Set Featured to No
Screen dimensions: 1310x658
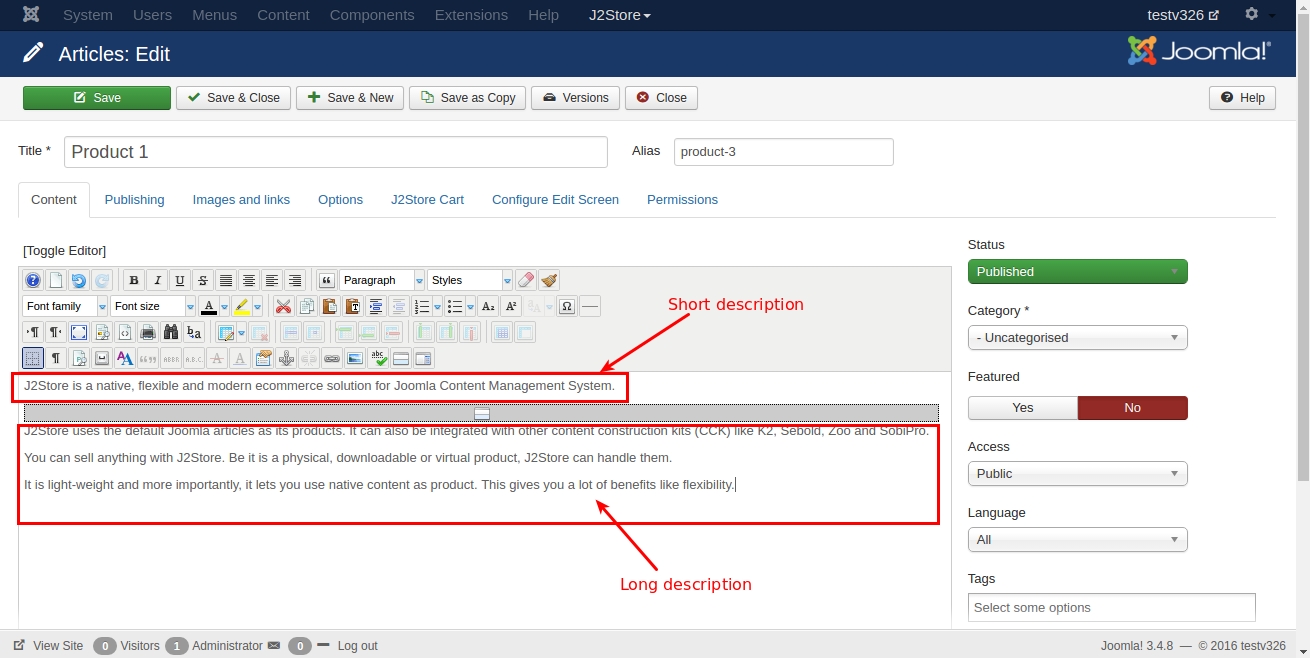coord(1132,408)
